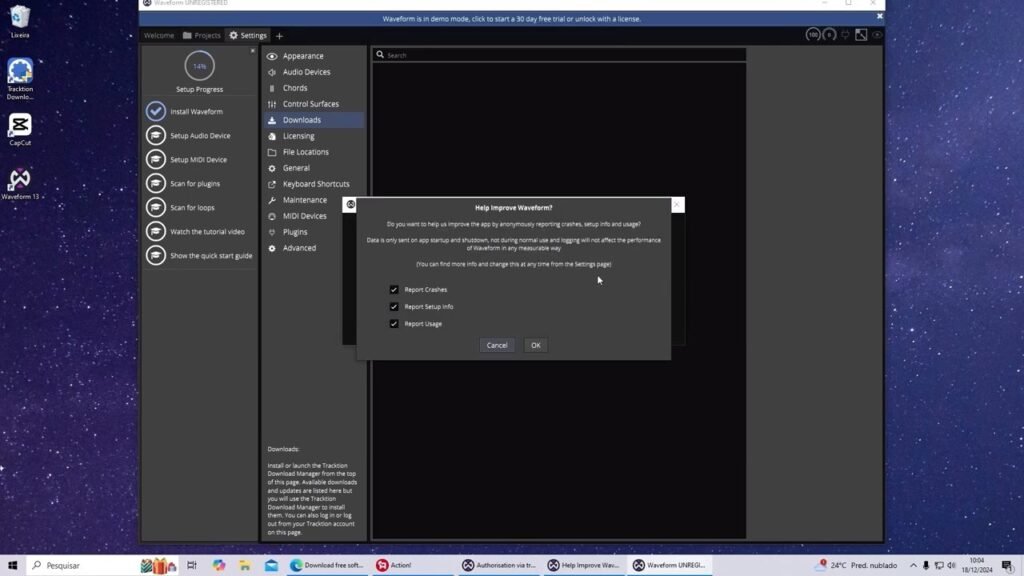Cancel the Help Improve Waveform dialog
This screenshot has height=576, width=1024.
[497, 345]
